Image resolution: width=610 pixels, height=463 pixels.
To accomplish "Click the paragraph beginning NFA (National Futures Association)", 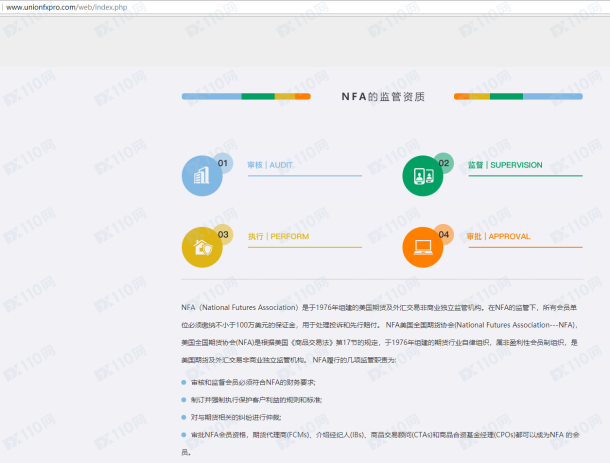I will coord(379,334).
